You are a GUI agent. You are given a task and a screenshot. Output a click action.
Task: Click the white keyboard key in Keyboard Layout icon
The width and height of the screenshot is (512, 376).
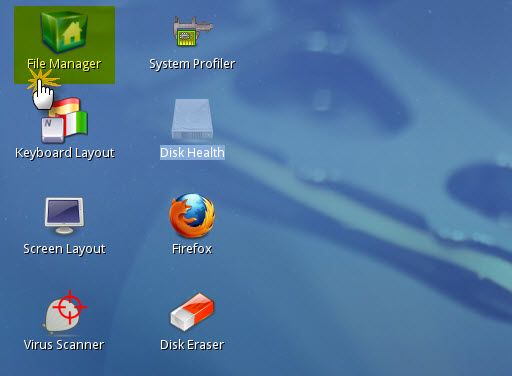tap(52, 129)
